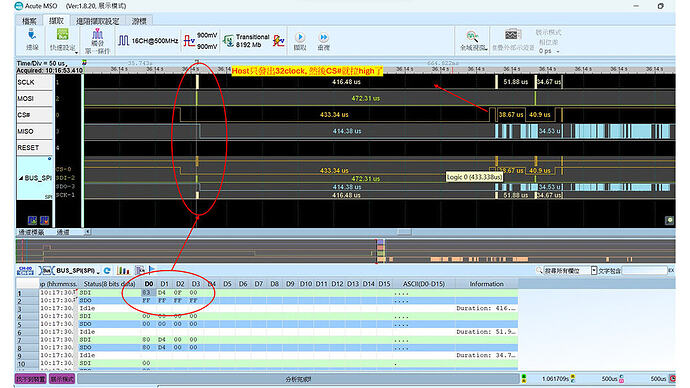The height and width of the screenshot is (388, 690).
Task: Click the channel header scroll left arrow
Action: click(x=88, y=232)
